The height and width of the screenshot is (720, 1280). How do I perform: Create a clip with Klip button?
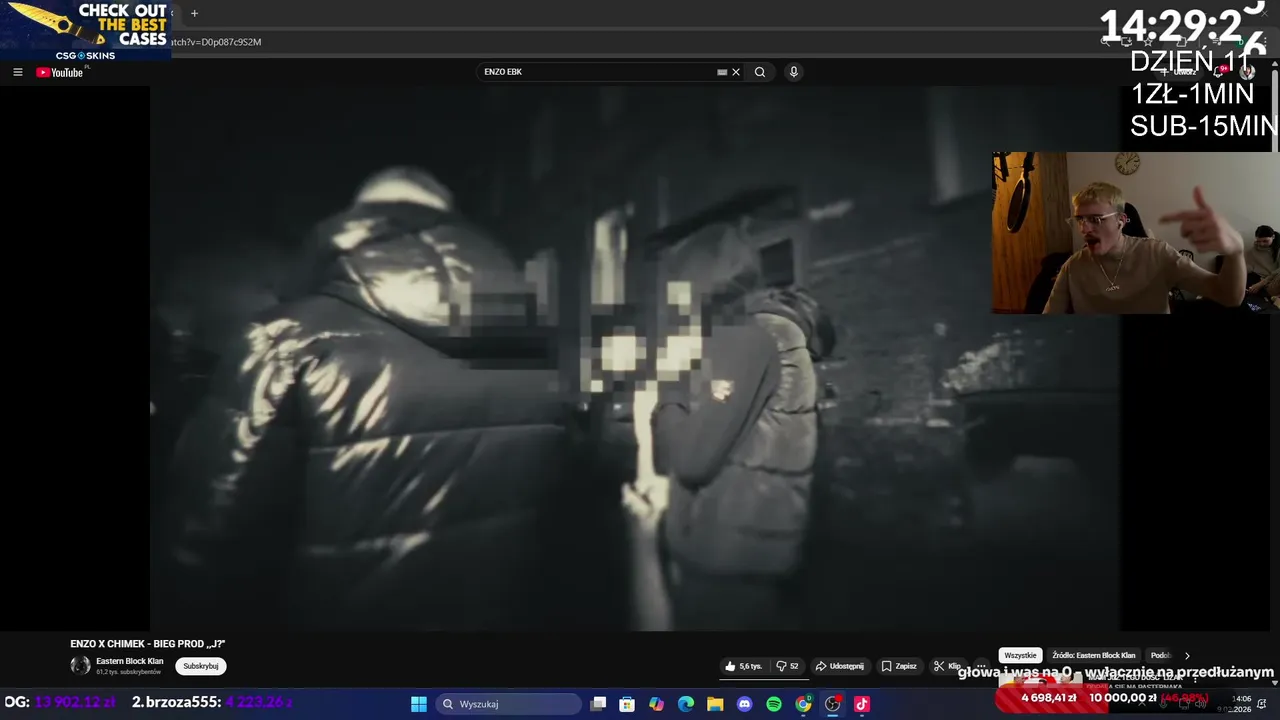[x=947, y=666]
